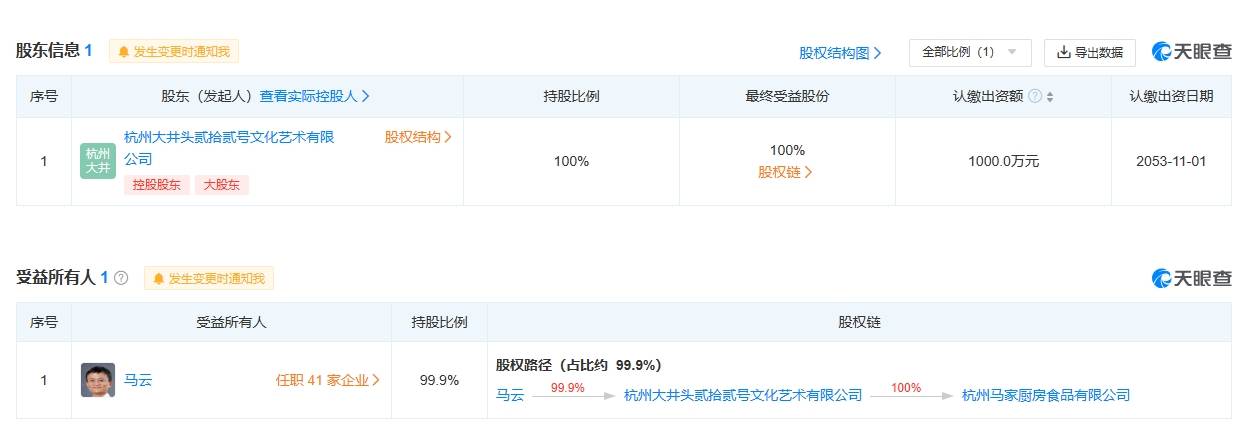Click the 天眼查 logo in beneficiary section
Viewport: 1236px width, 424px height.
pos(1191,278)
